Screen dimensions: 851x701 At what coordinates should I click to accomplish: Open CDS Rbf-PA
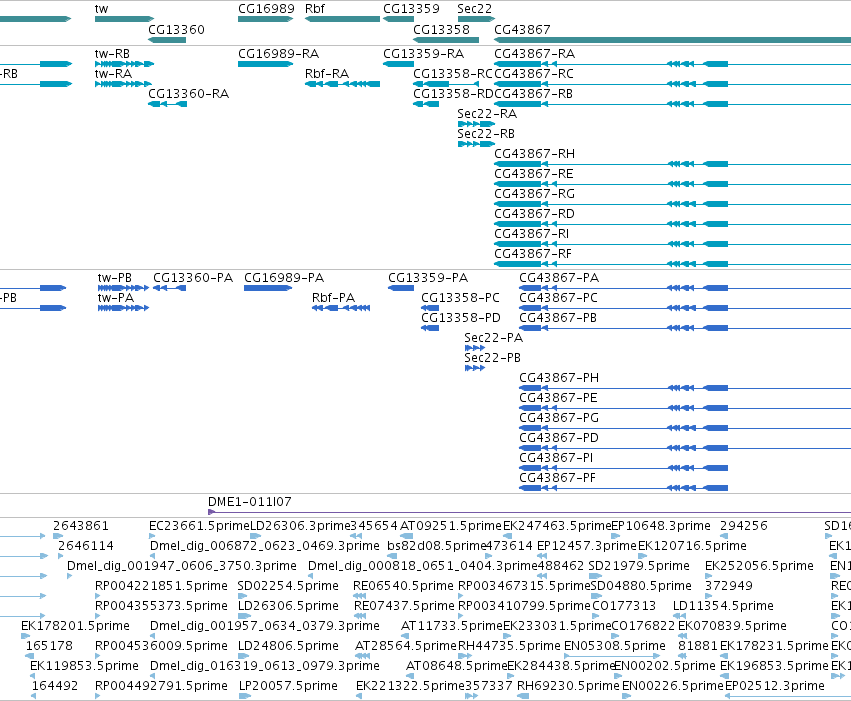point(333,298)
